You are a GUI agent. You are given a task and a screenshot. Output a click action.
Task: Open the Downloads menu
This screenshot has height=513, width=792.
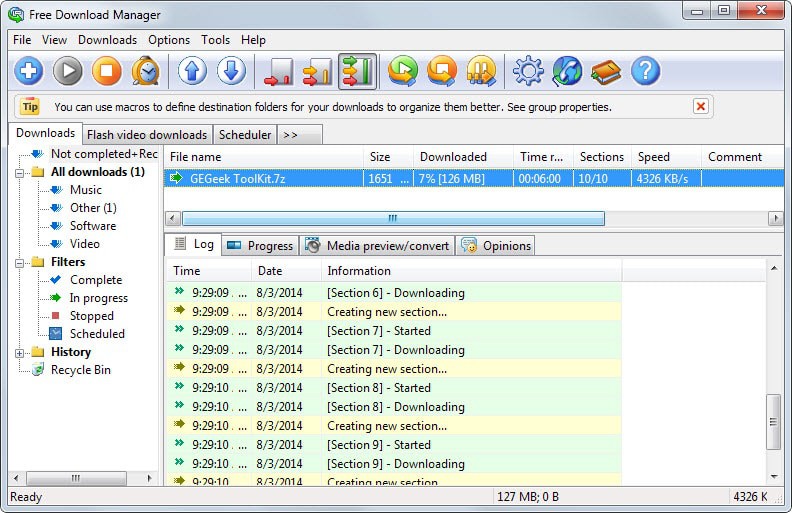click(108, 40)
